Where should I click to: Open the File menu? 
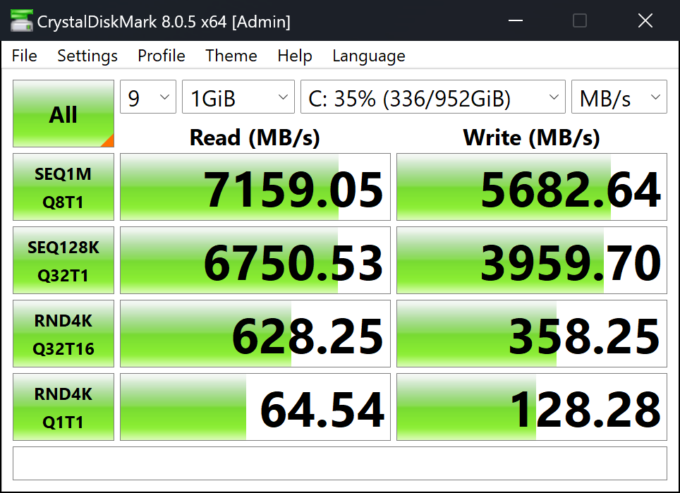[24, 56]
